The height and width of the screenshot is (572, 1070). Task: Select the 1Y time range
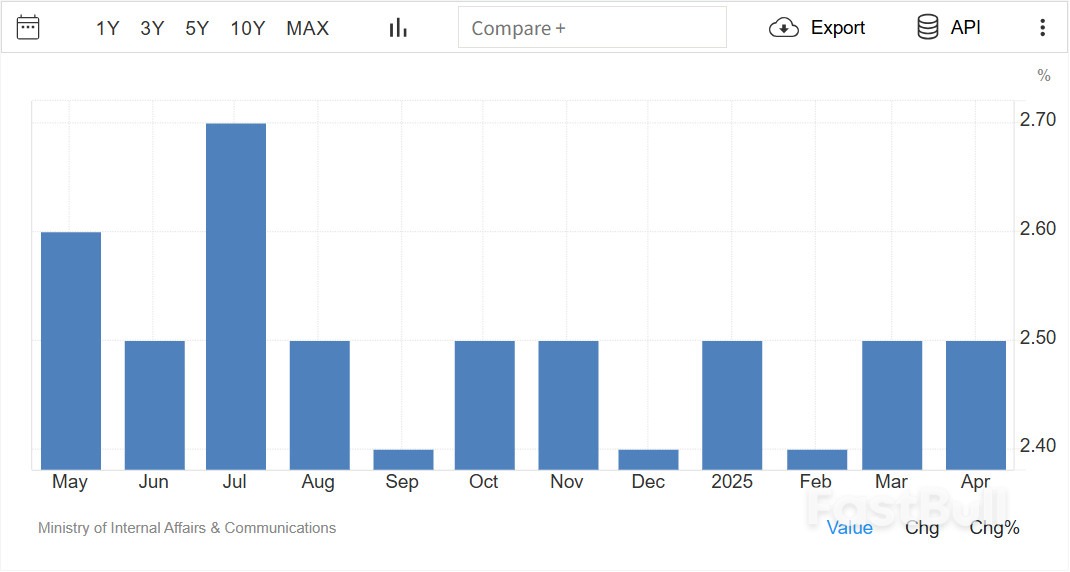[107, 29]
